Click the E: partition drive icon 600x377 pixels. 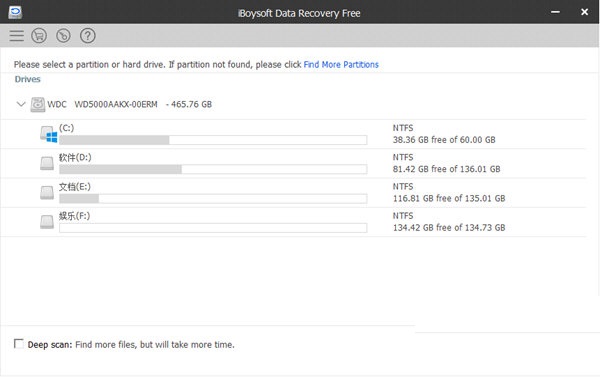pyautogui.click(x=47, y=192)
